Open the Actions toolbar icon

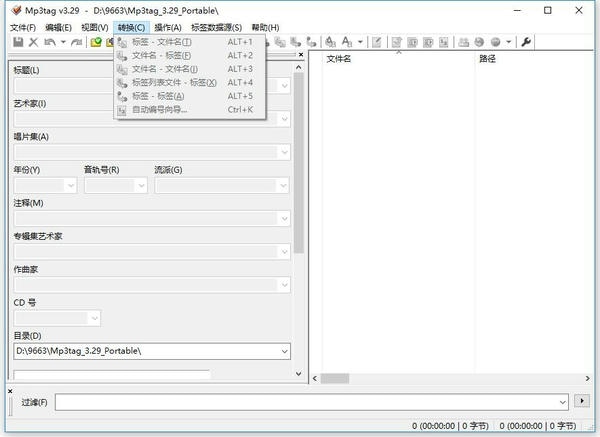330,42
